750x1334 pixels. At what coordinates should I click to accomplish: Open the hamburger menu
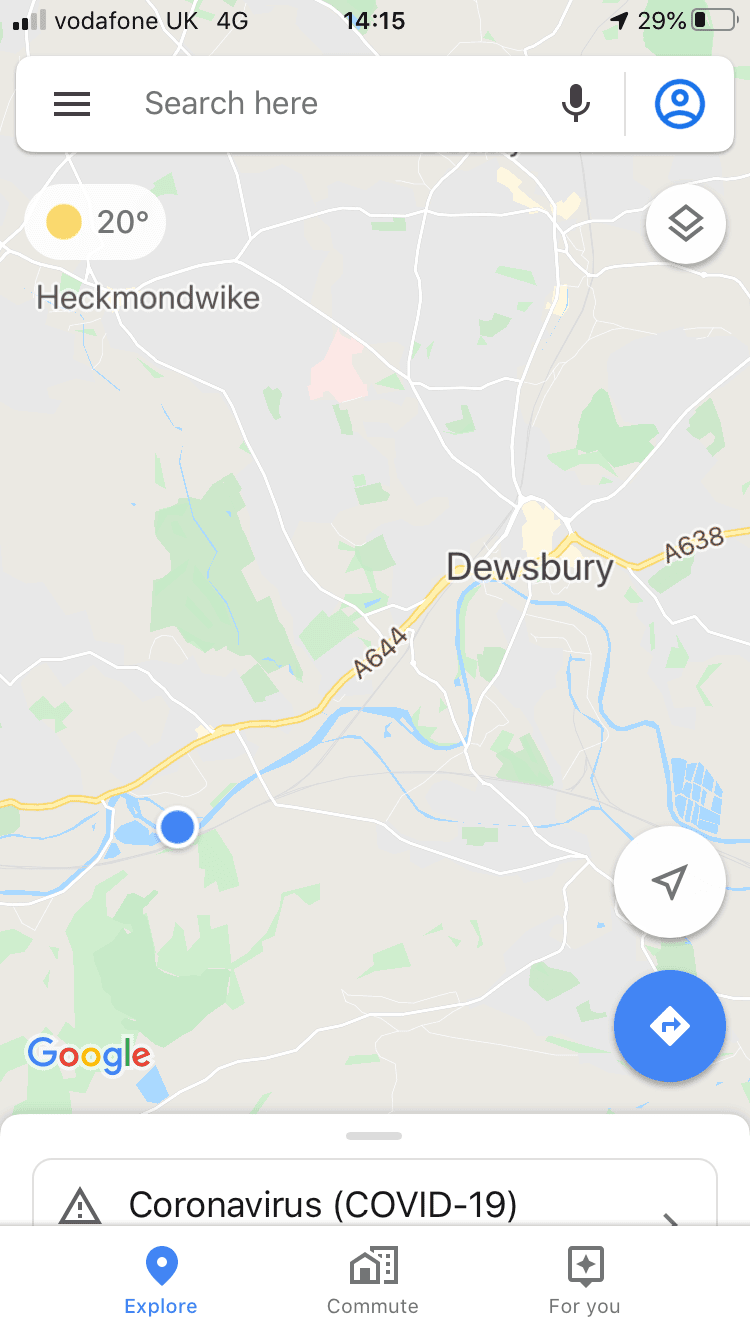click(x=72, y=104)
